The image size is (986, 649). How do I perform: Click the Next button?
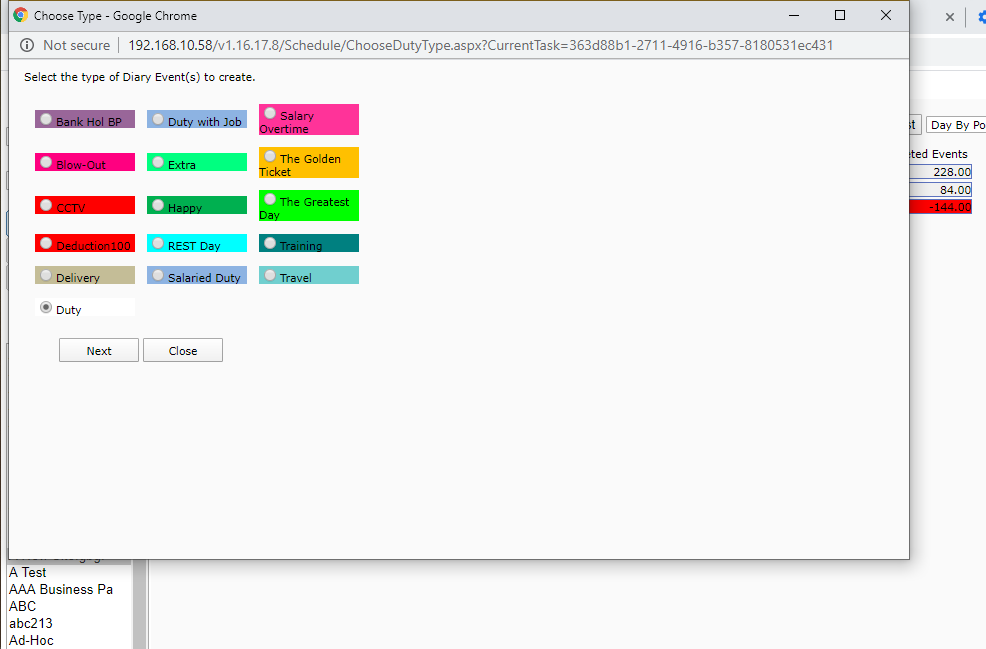pos(99,351)
